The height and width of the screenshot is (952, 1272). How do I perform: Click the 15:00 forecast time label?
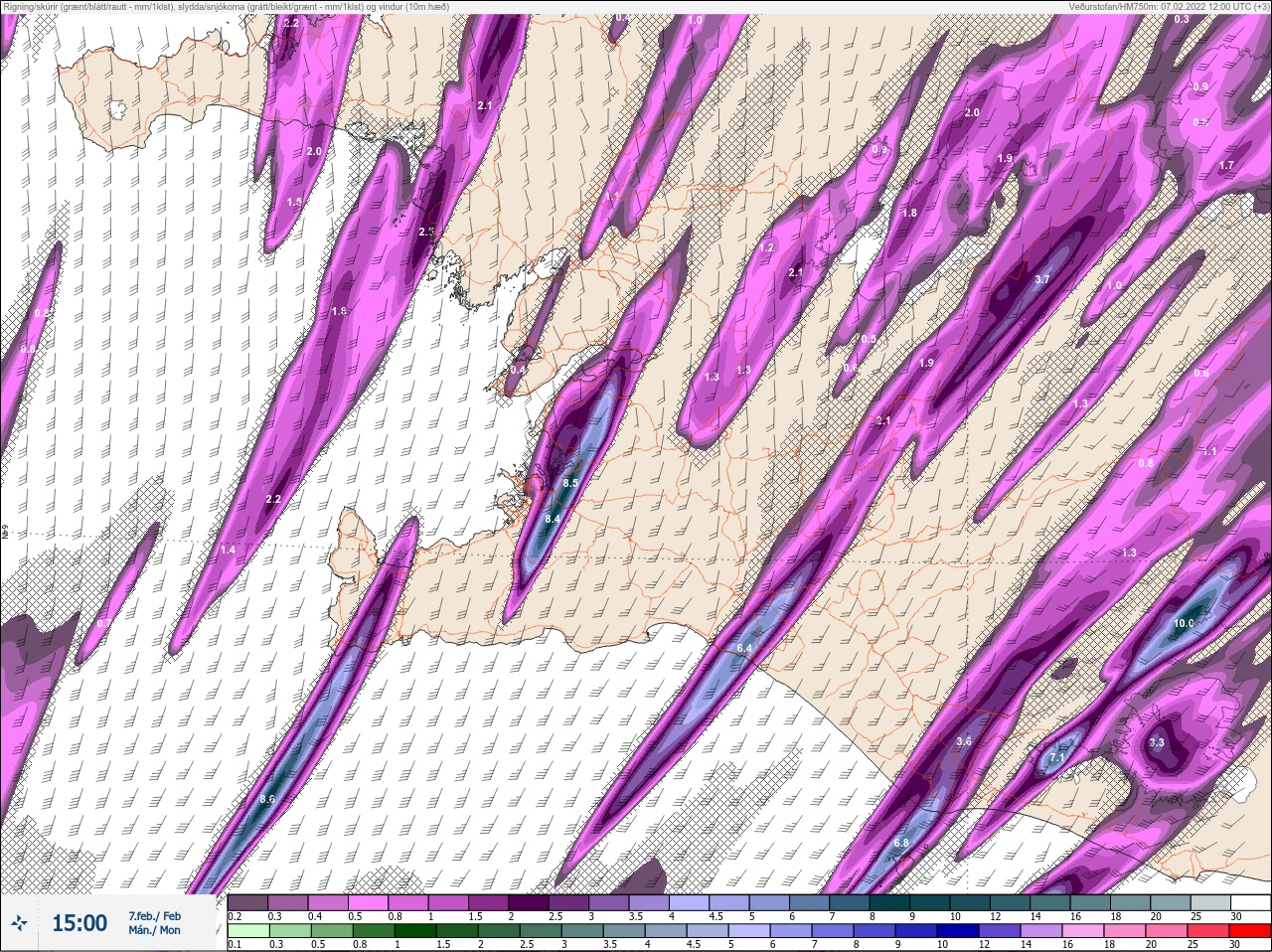(79, 923)
